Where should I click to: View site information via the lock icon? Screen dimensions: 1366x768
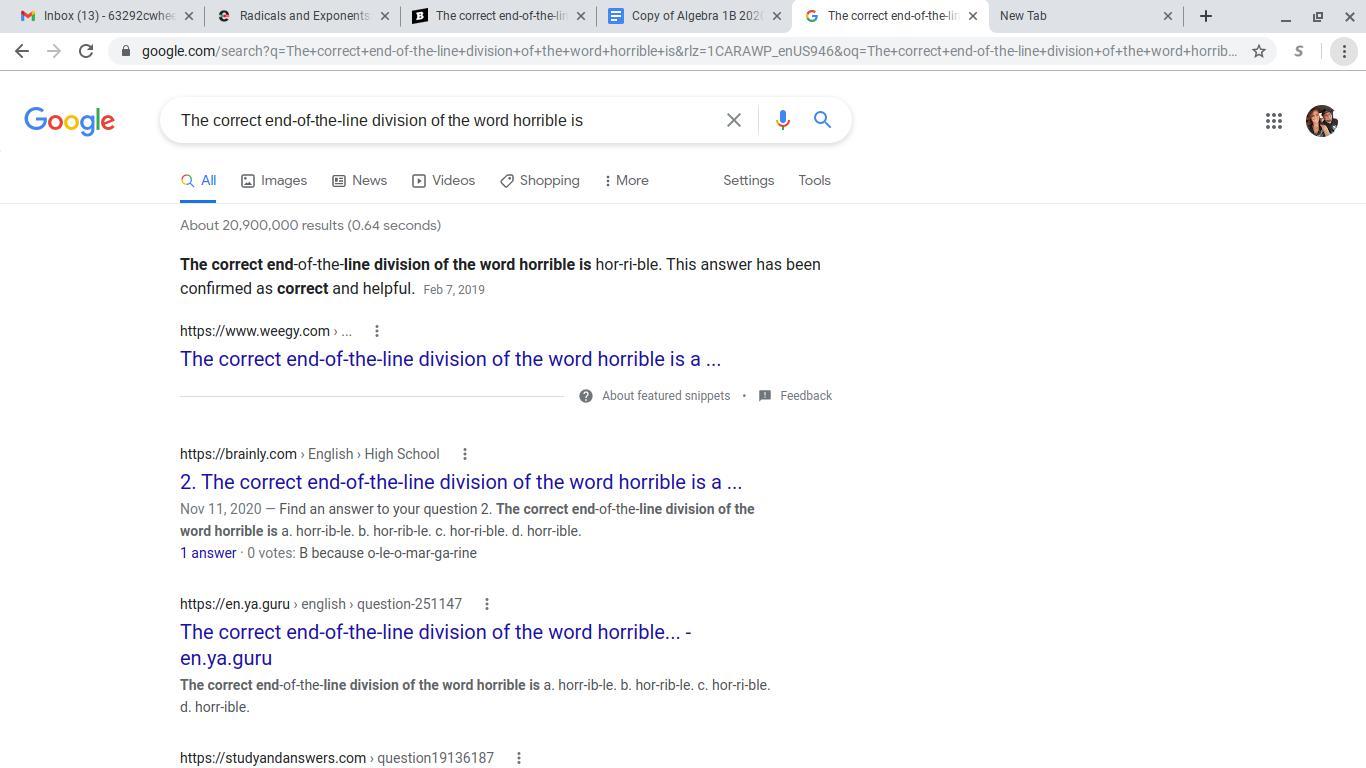[x=125, y=51]
